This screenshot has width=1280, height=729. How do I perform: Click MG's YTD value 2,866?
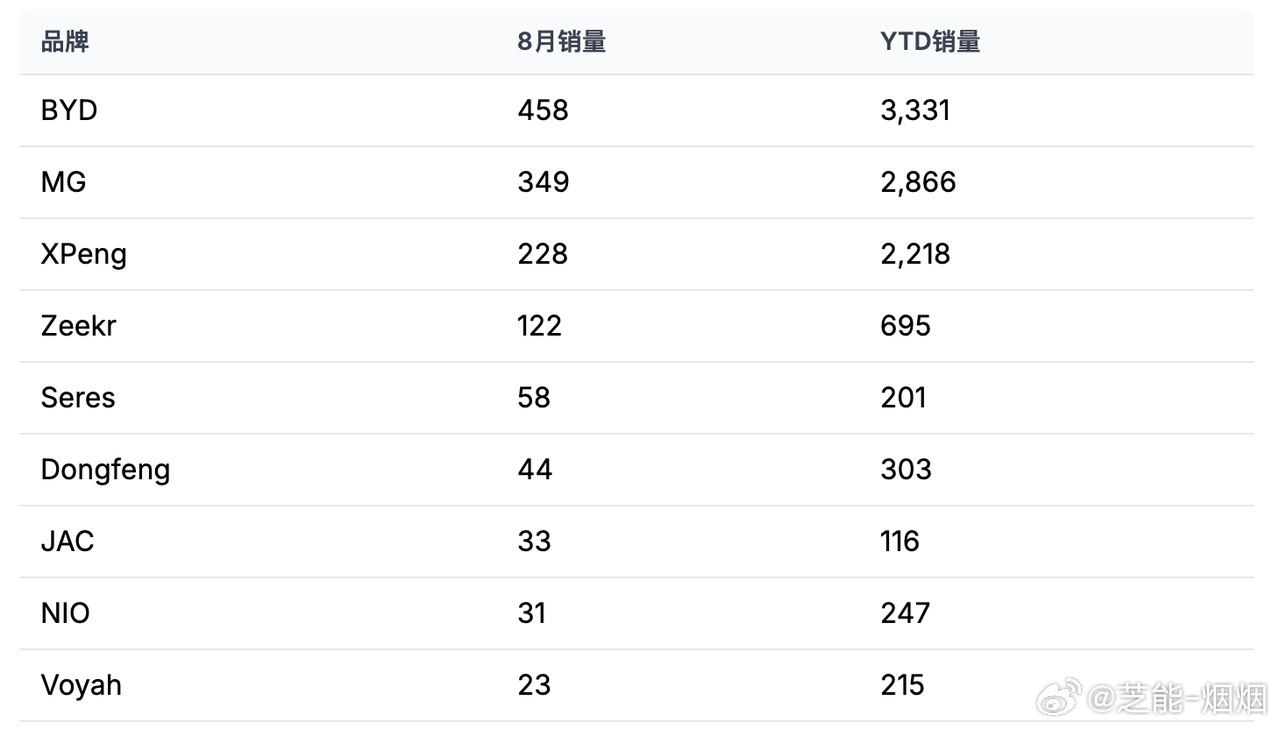(x=918, y=182)
